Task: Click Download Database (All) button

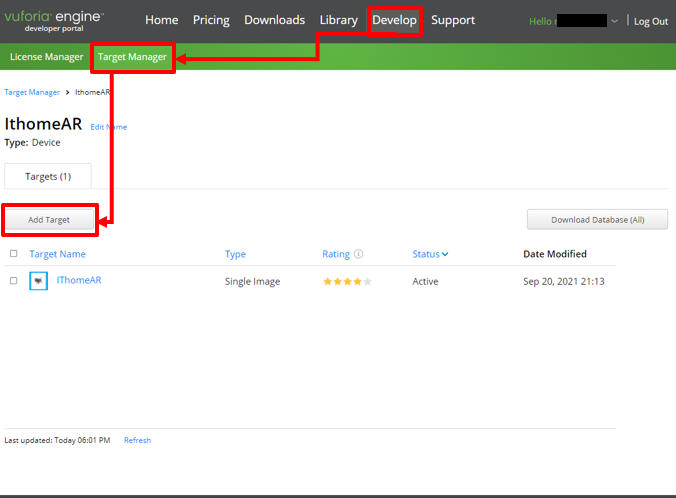Action: click(598, 220)
